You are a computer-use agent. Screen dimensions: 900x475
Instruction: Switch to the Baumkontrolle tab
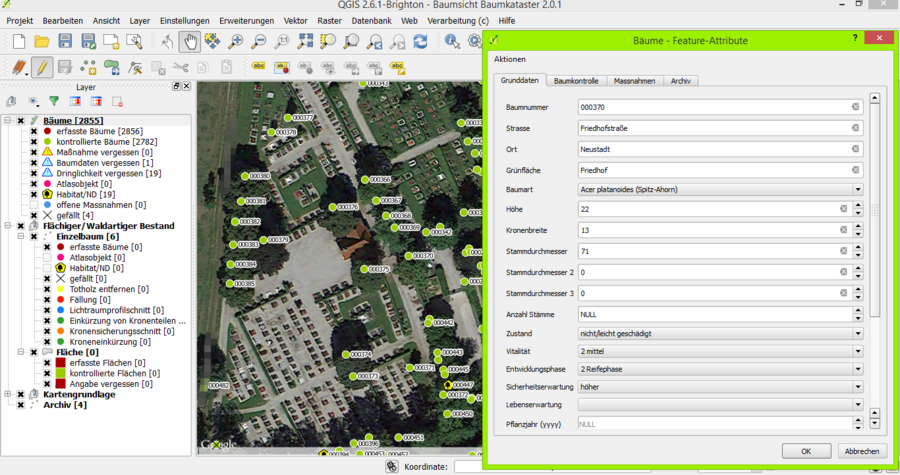[x=577, y=80]
